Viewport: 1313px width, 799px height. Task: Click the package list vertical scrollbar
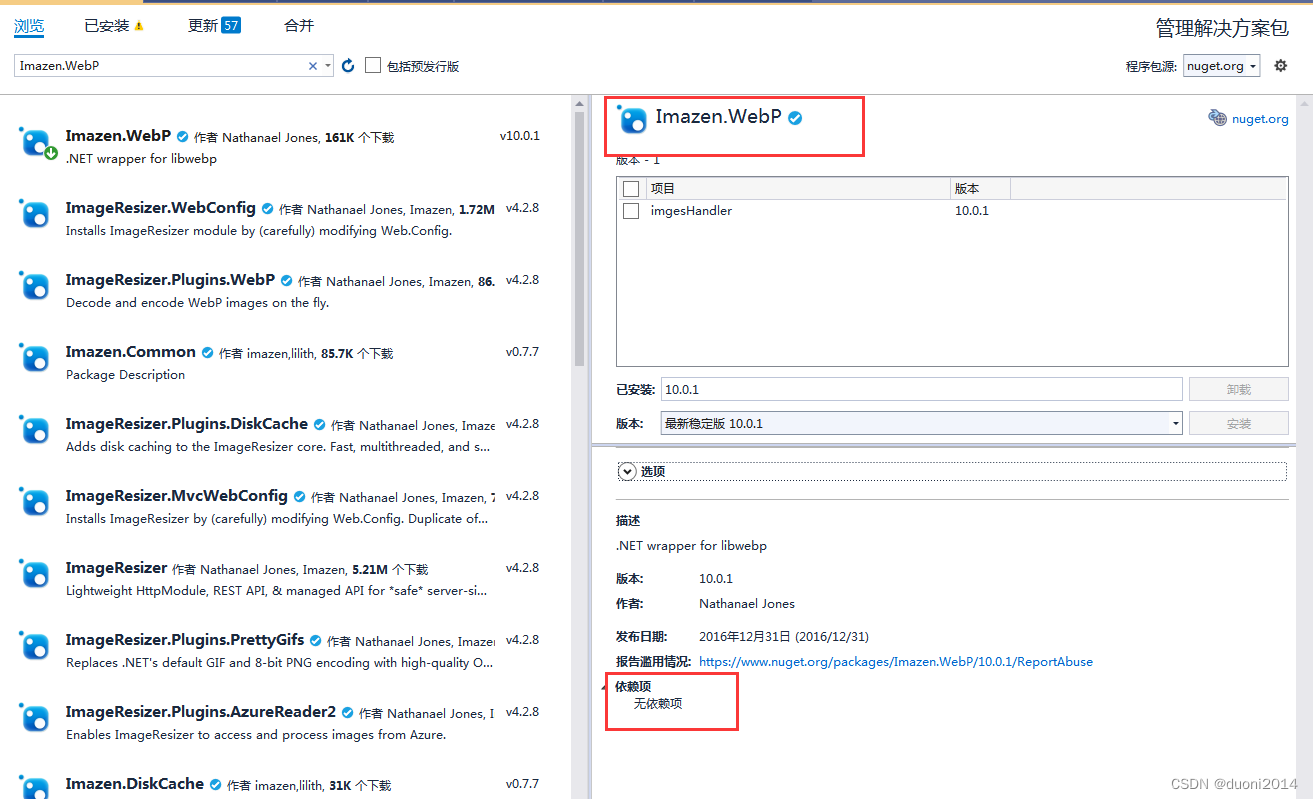point(579,240)
